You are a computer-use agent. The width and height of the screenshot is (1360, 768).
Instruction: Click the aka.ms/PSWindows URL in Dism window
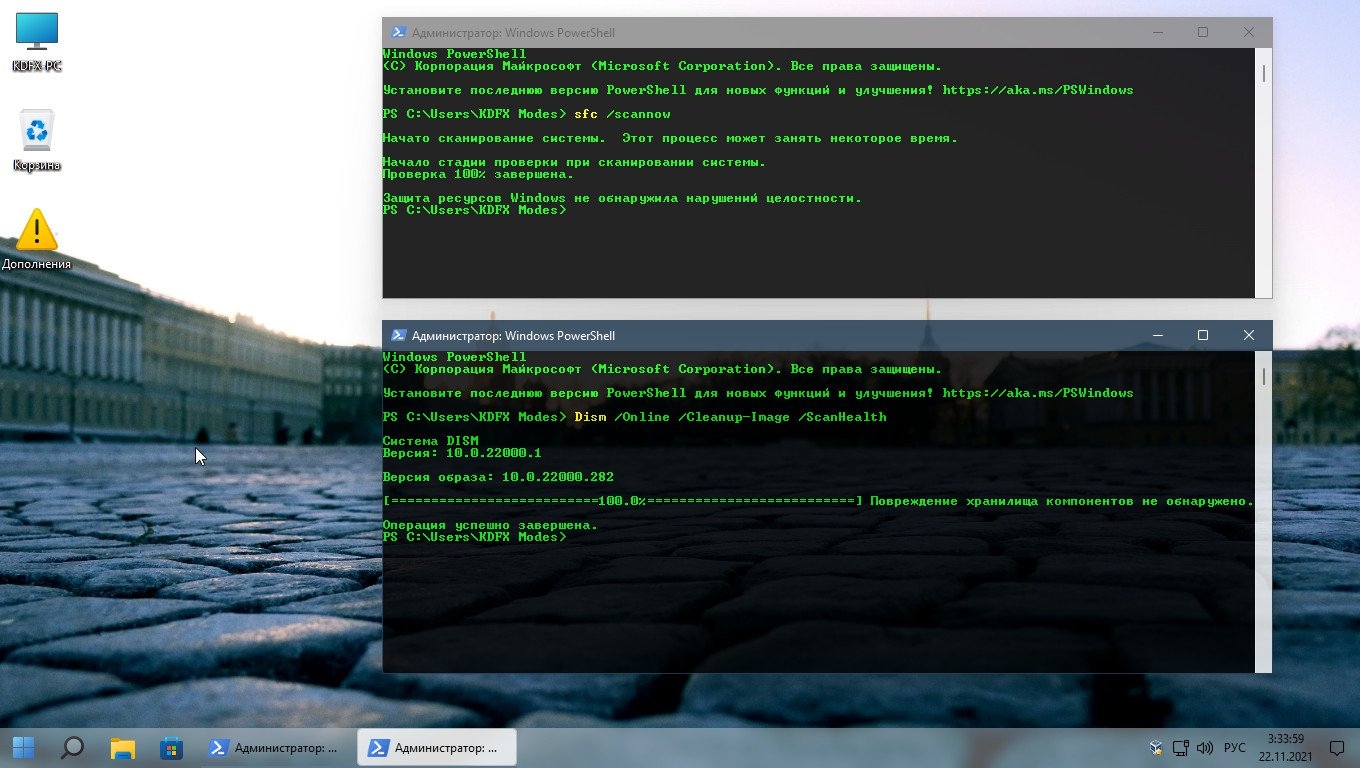[x=1038, y=393]
